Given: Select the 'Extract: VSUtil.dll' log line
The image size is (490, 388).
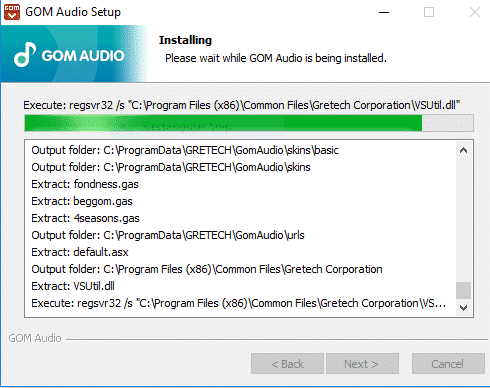Looking at the screenshot, I should (73, 286).
